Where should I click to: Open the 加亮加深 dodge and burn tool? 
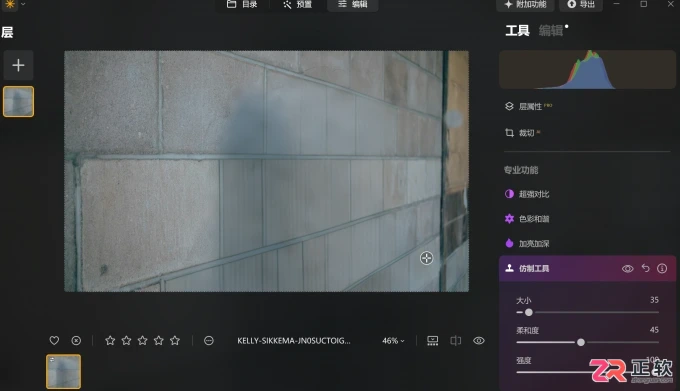point(527,244)
